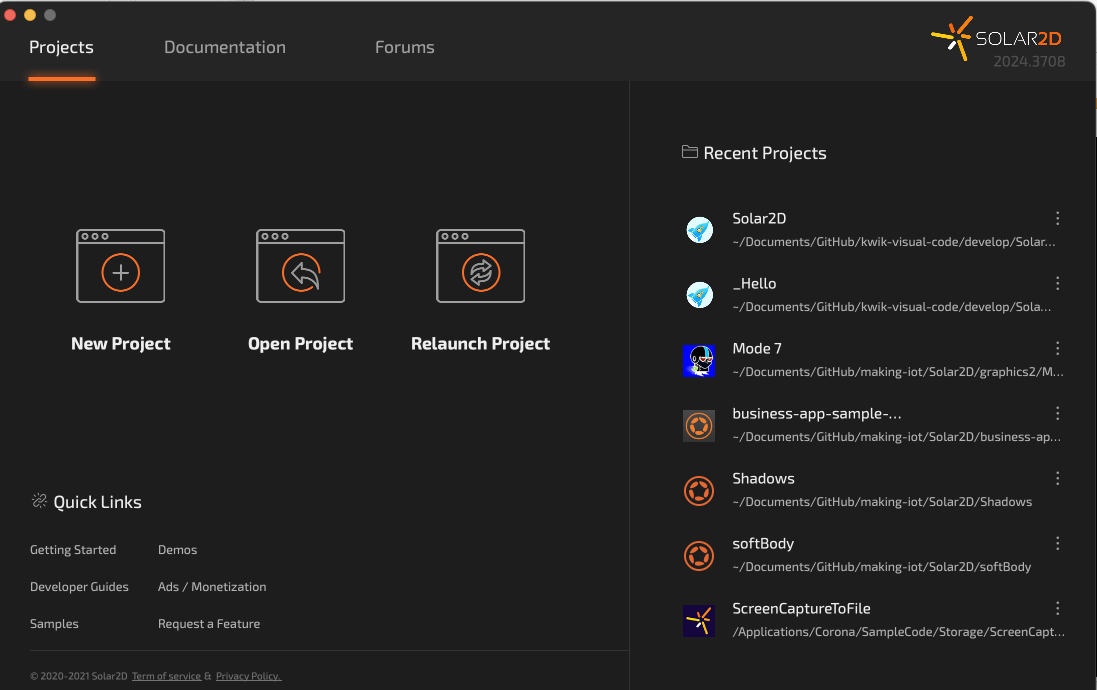
Task: Select the softBody recent project name
Action: coord(763,544)
